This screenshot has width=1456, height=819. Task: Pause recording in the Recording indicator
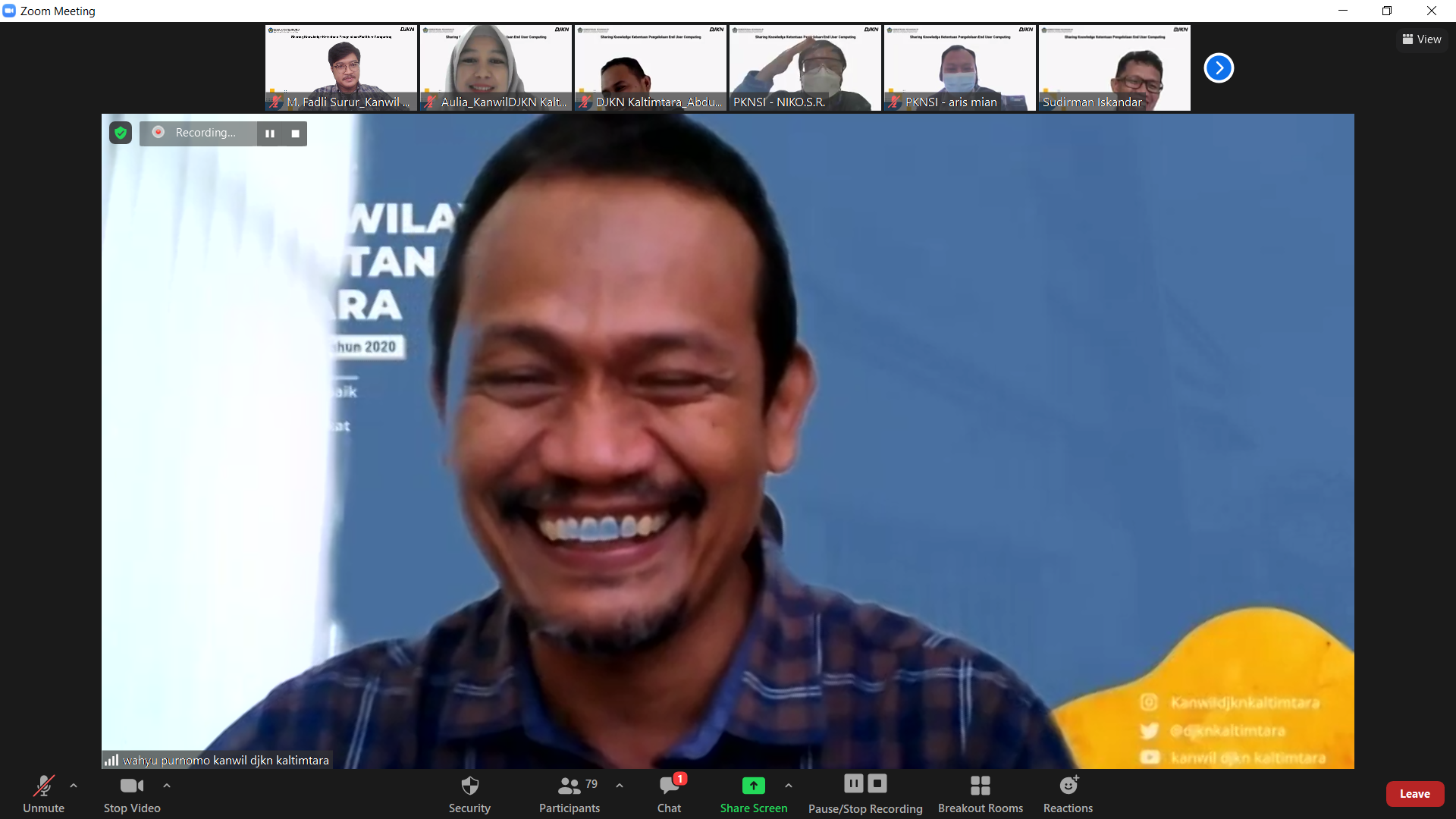click(x=270, y=133)
